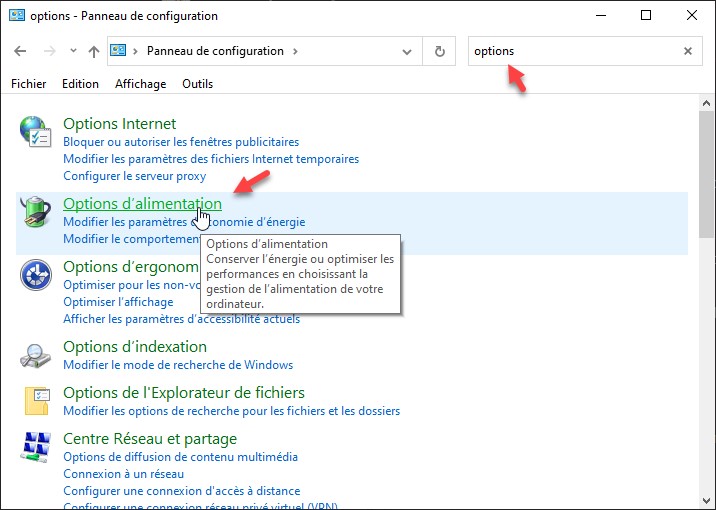Click the Centre Réseau et partage icon

point(36,448)
